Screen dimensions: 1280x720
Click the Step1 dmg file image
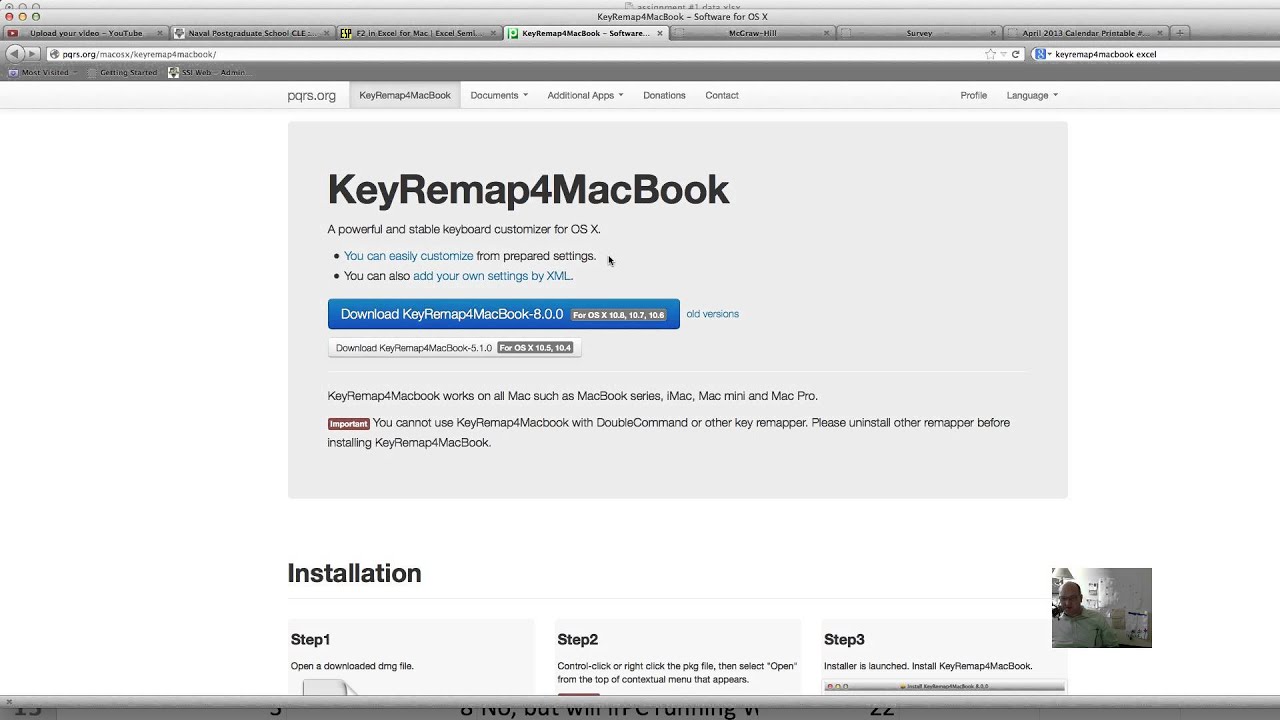[330, 687]
